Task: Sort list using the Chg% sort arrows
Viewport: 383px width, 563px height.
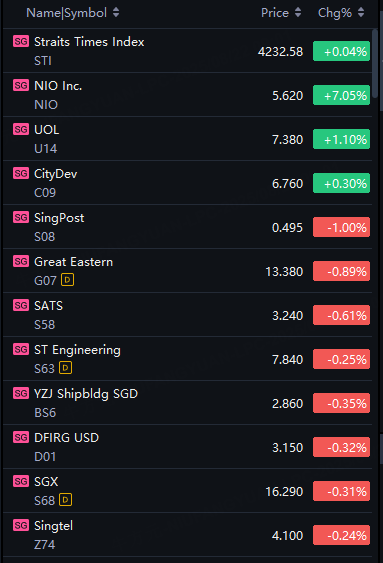Action: coord(361,13)
